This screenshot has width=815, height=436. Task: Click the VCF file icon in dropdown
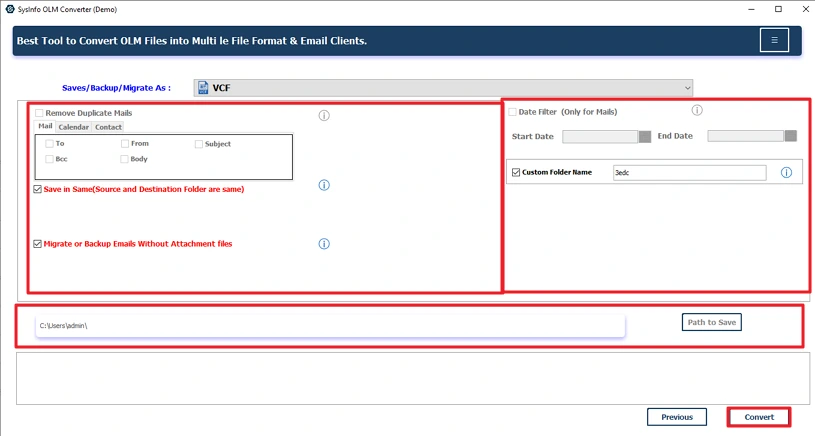203,88
